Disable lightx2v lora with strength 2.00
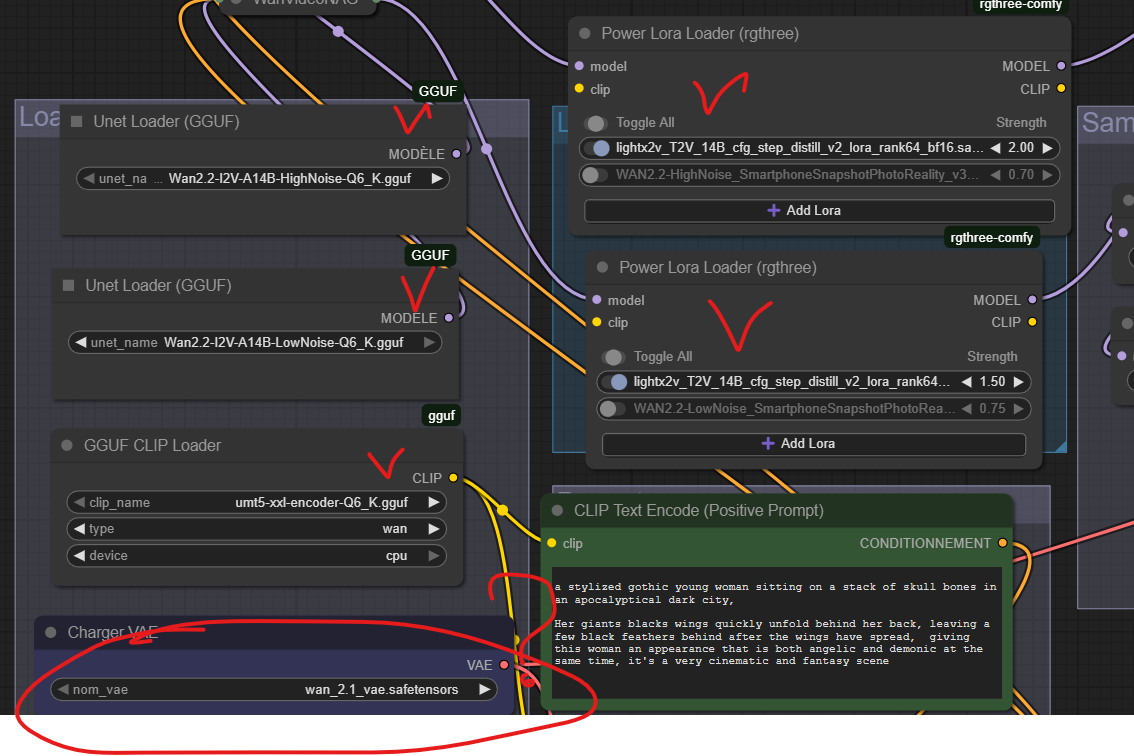 pyautogui.click(x=596, y=148)
